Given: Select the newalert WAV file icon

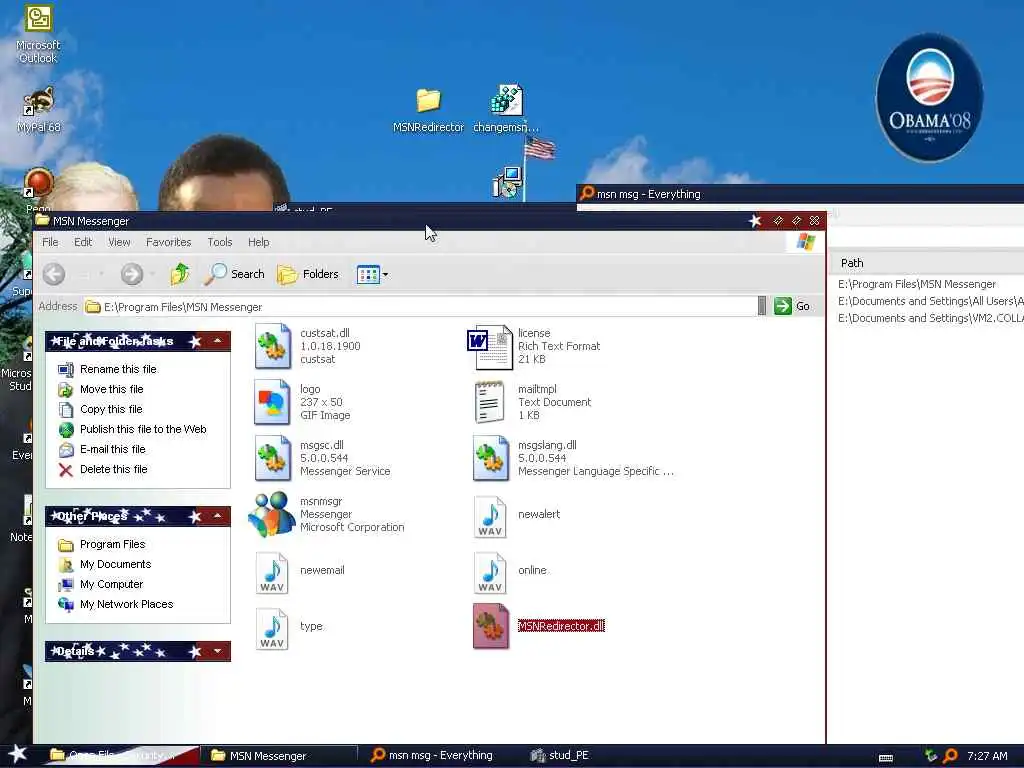Looking at the screenshot, I should coord(490,517).
